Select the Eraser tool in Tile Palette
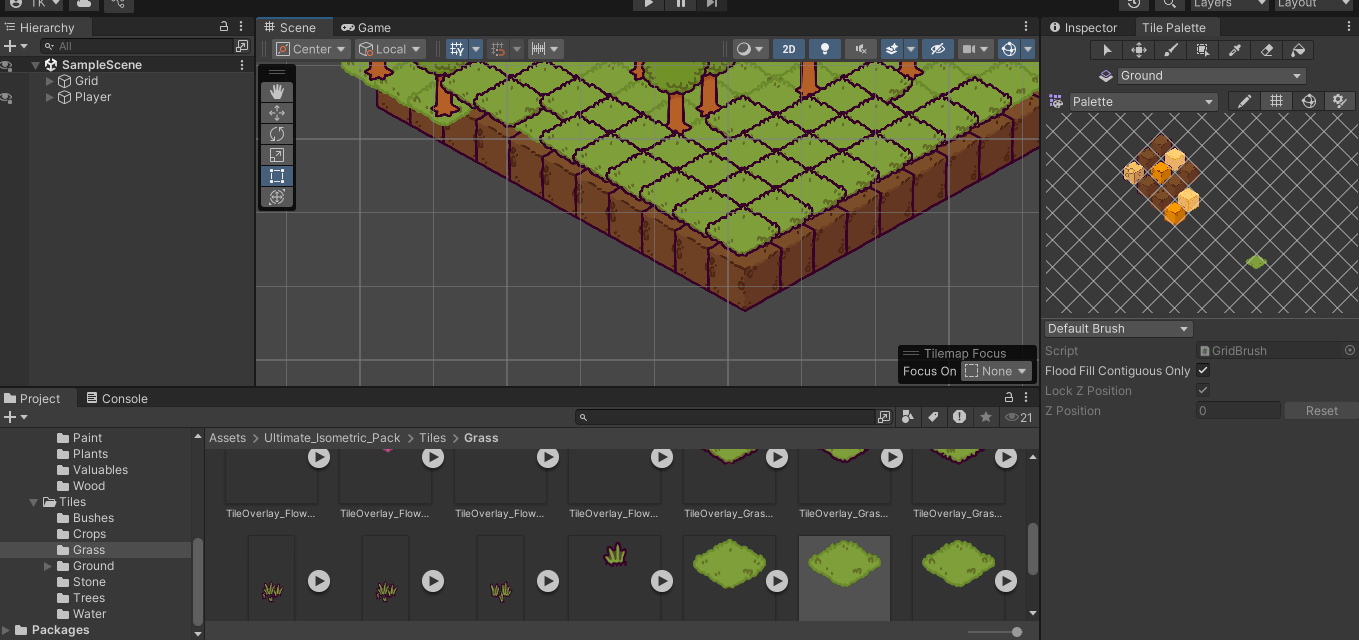 pos(1266,50)
